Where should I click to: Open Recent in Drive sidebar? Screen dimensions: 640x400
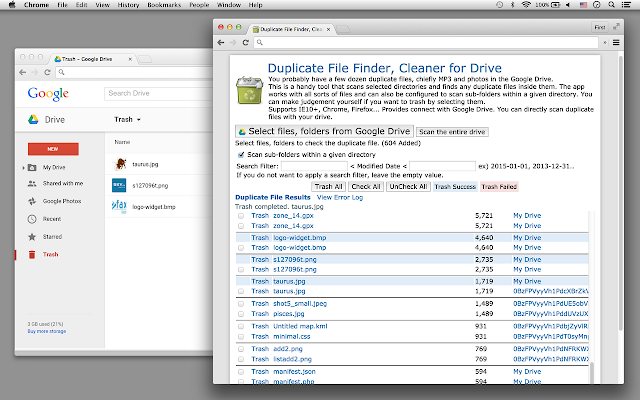[x=51, y=219]
